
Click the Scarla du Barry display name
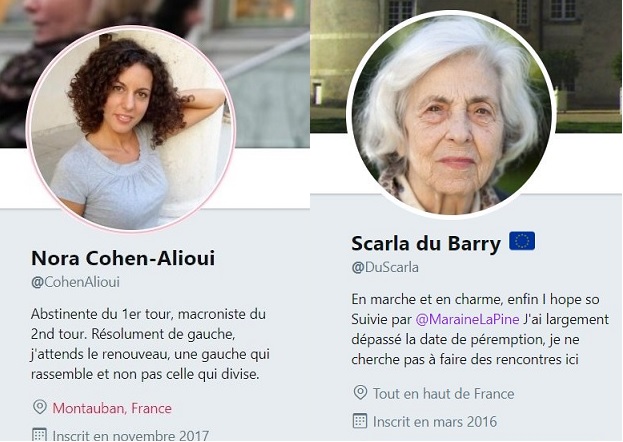[x=426, y=243]
